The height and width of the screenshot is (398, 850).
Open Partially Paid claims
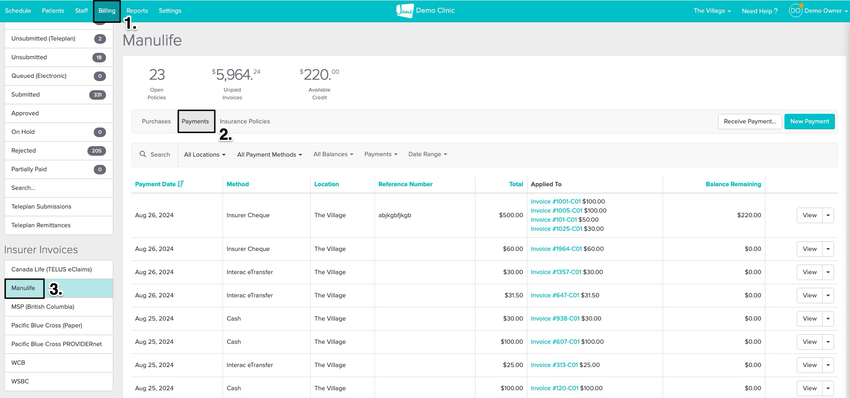59,169
